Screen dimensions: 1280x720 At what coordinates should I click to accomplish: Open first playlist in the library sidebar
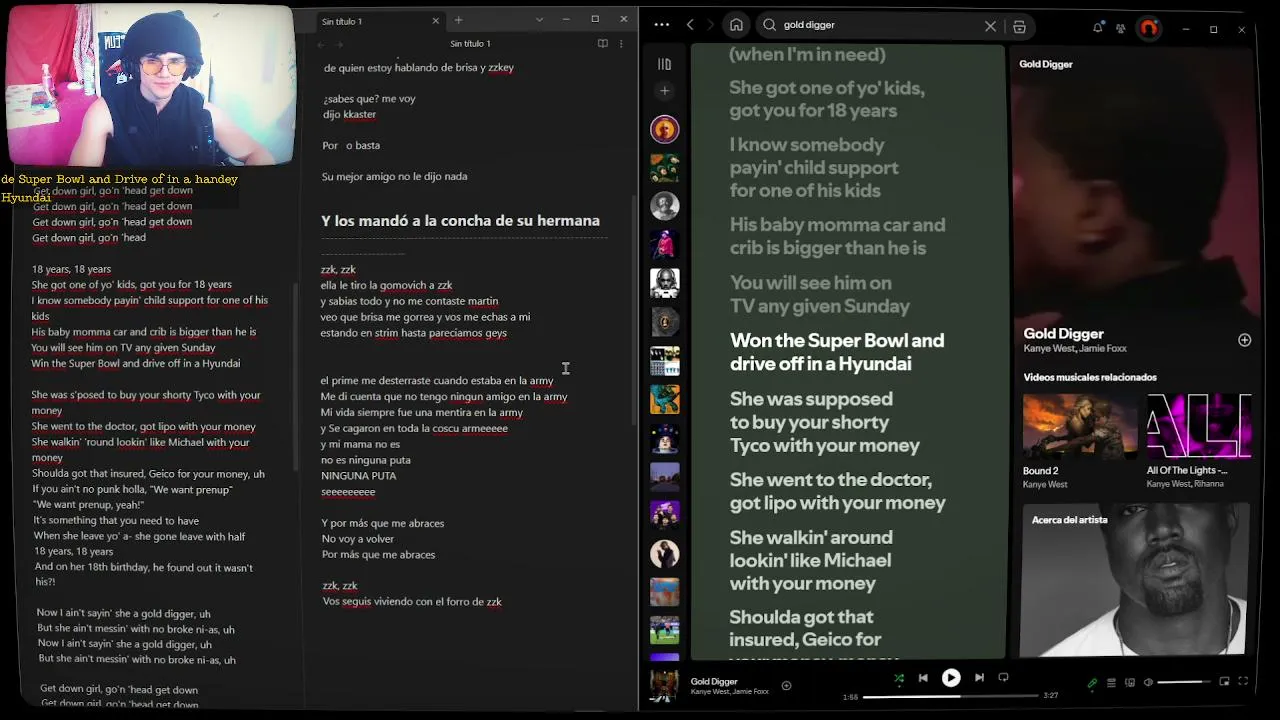(x=664, y=129)
